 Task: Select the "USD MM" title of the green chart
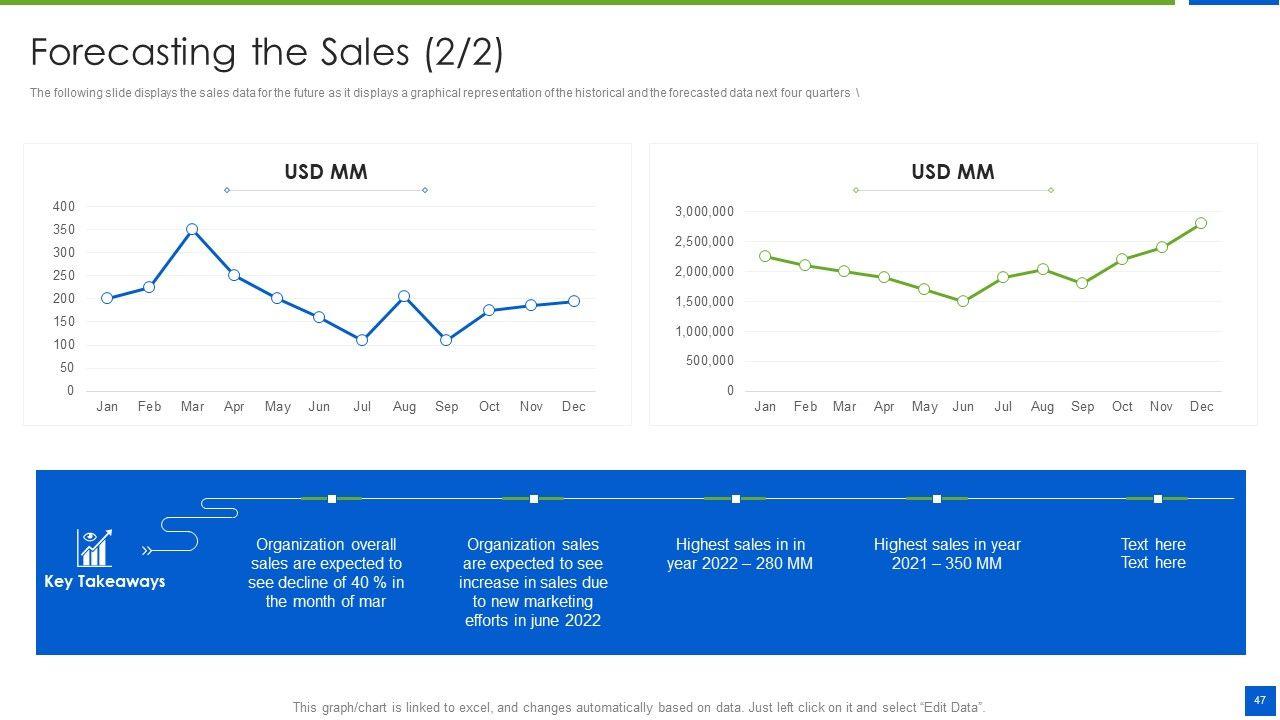click(953, 172)
